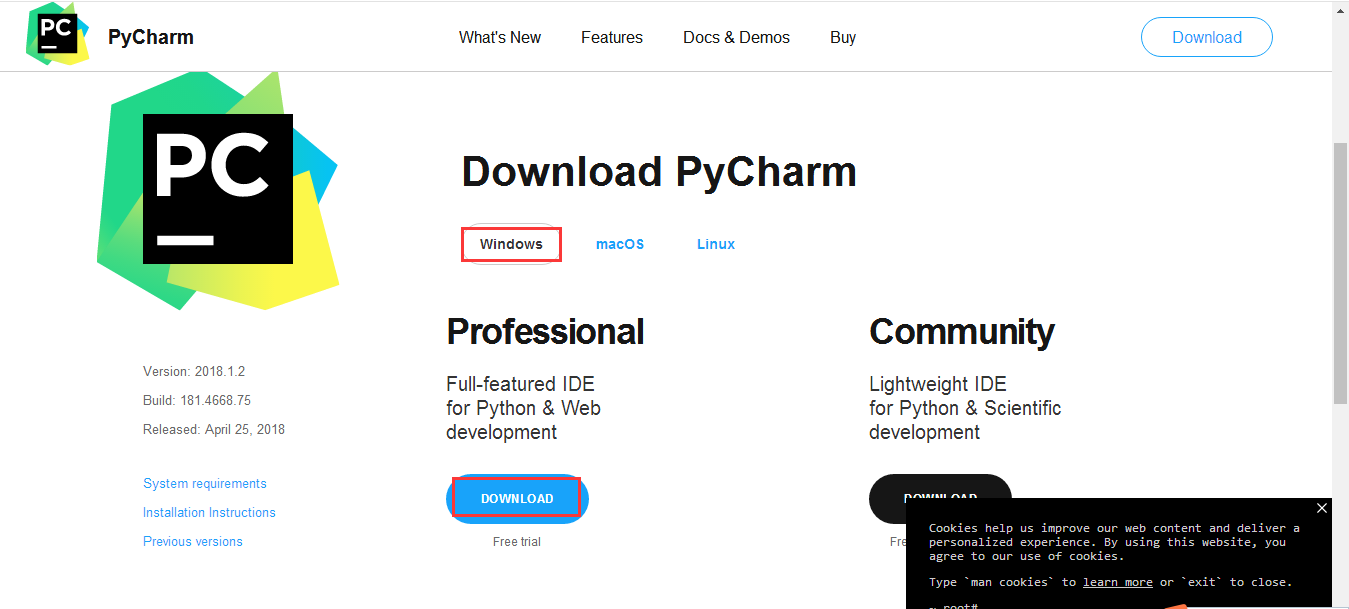Click the 'Download PyCharm' heading
Screen dimensions: 1349x609
659,172
